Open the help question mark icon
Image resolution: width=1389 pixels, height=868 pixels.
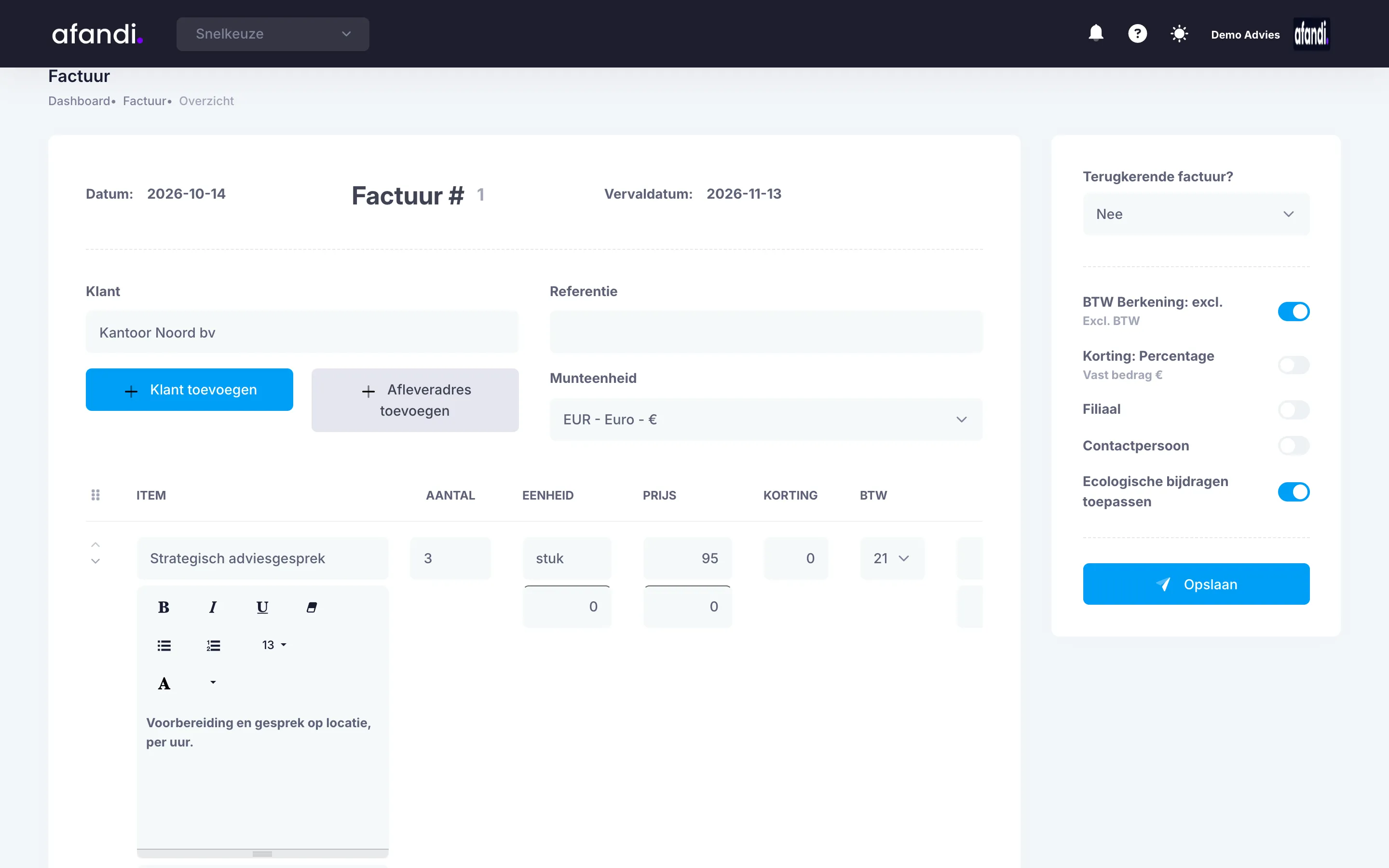coord(1137,33)
